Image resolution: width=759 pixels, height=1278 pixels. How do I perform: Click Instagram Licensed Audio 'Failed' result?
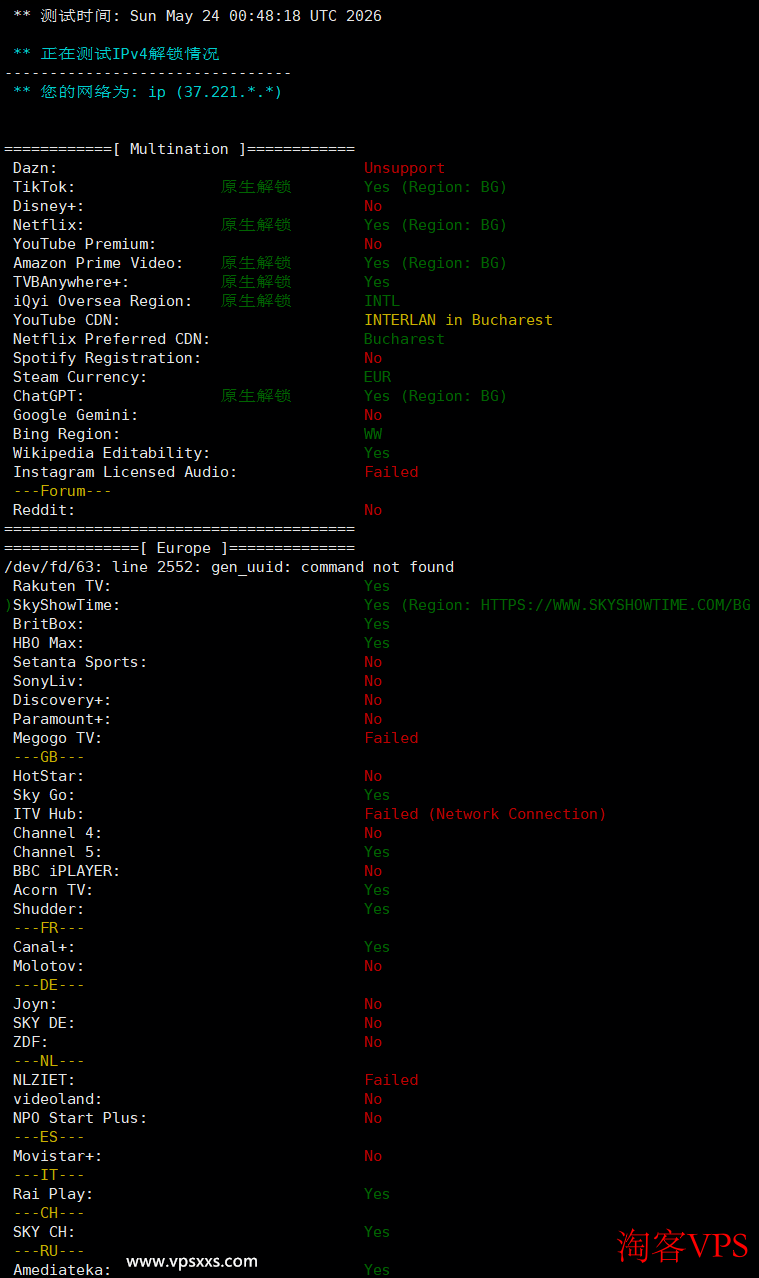tap(391, 472)
